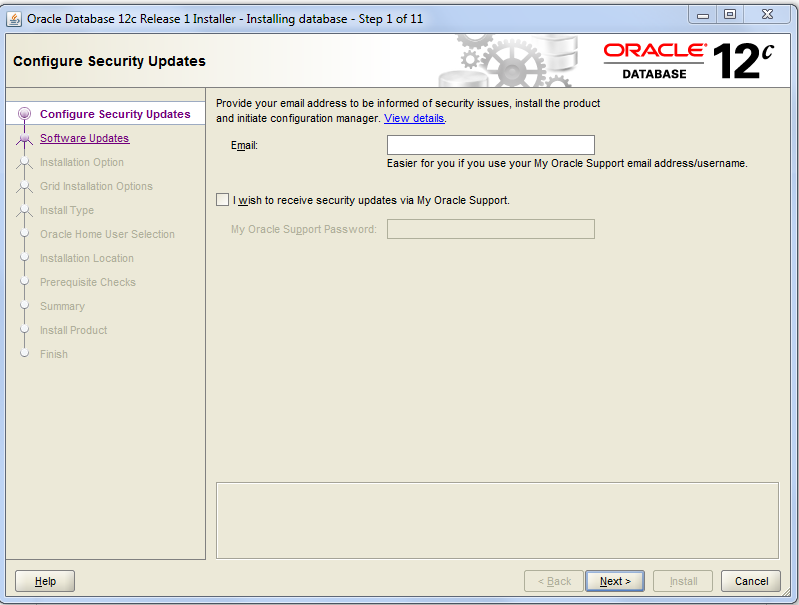Open the Help button
The width and height of the screenshot is (799, 605).
(x=45, y=581)
